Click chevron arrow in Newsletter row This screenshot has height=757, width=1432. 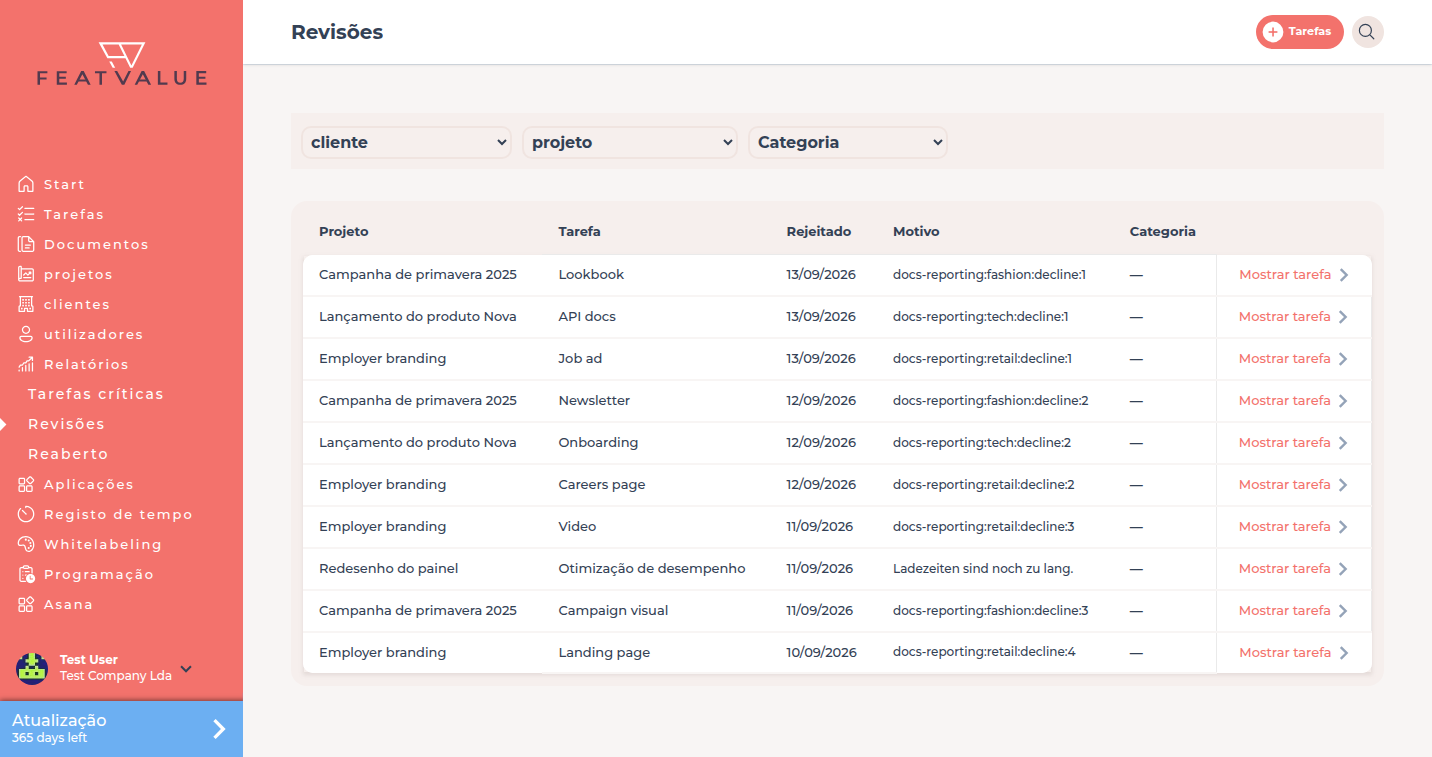click(1344, 401)
